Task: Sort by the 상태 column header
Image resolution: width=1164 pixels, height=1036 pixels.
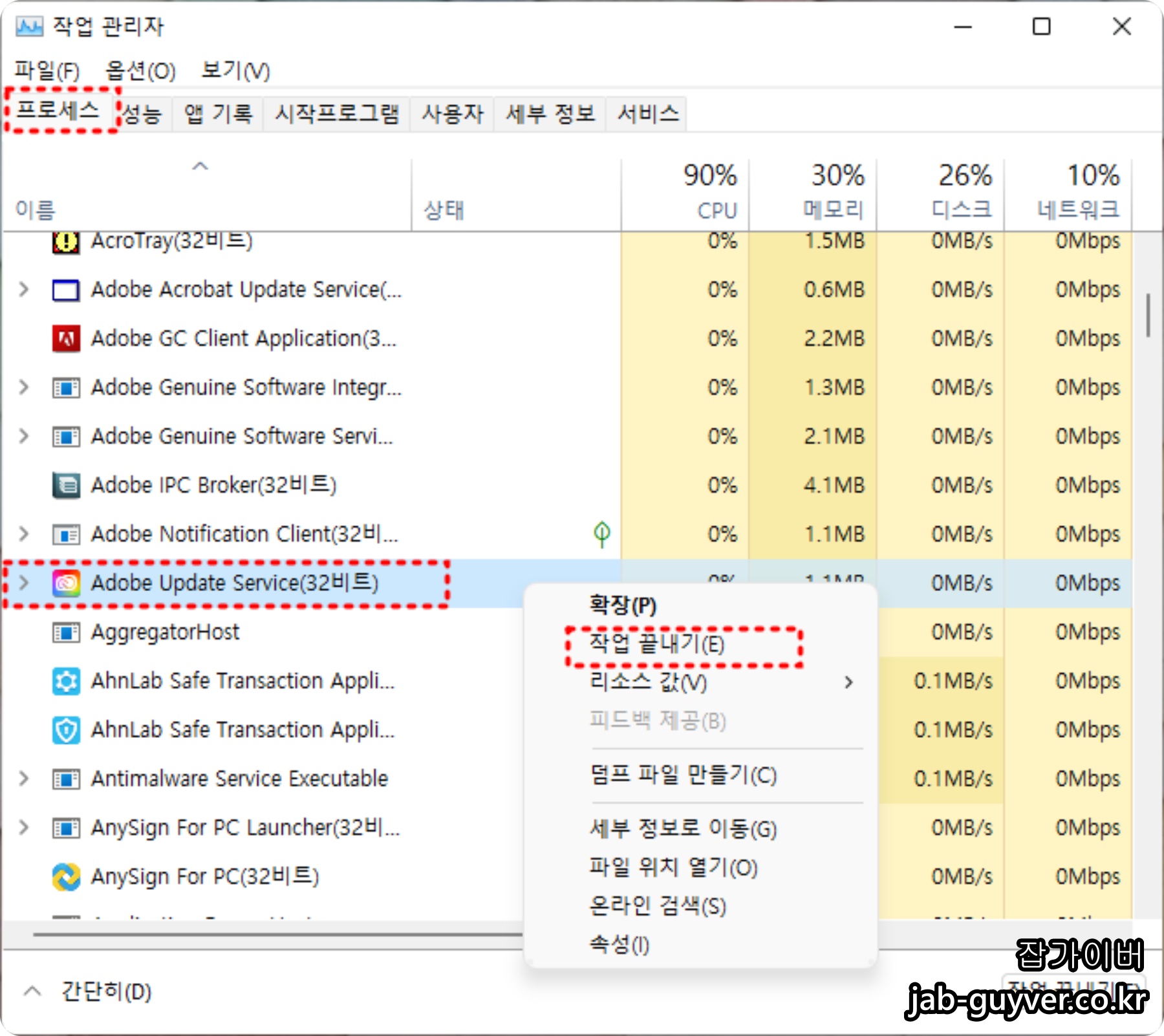Action: tap(516, 195)
